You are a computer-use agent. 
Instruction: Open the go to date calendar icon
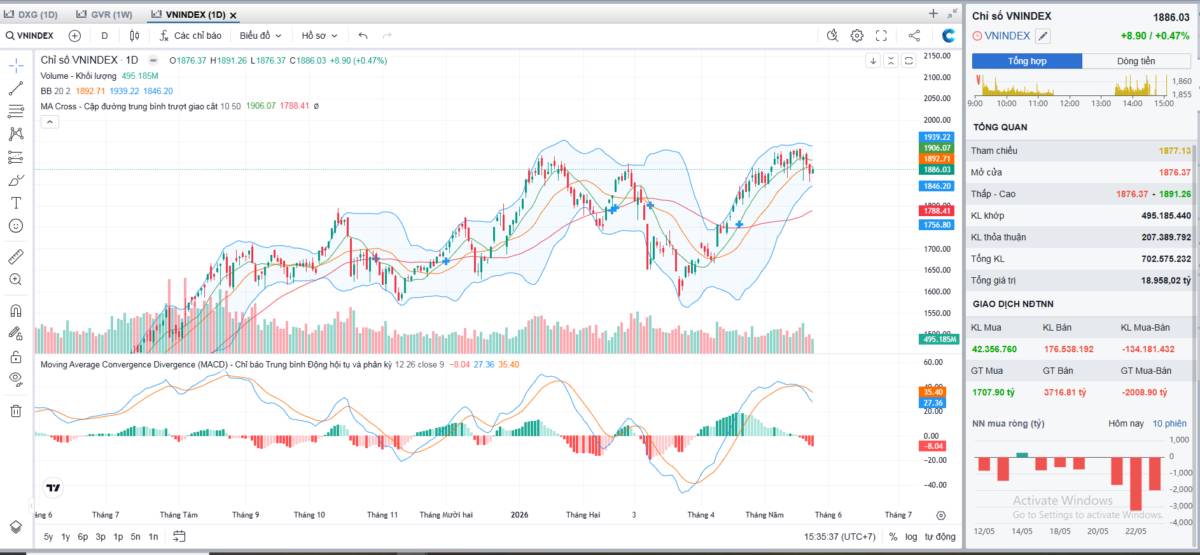click(x=179, y=536)
